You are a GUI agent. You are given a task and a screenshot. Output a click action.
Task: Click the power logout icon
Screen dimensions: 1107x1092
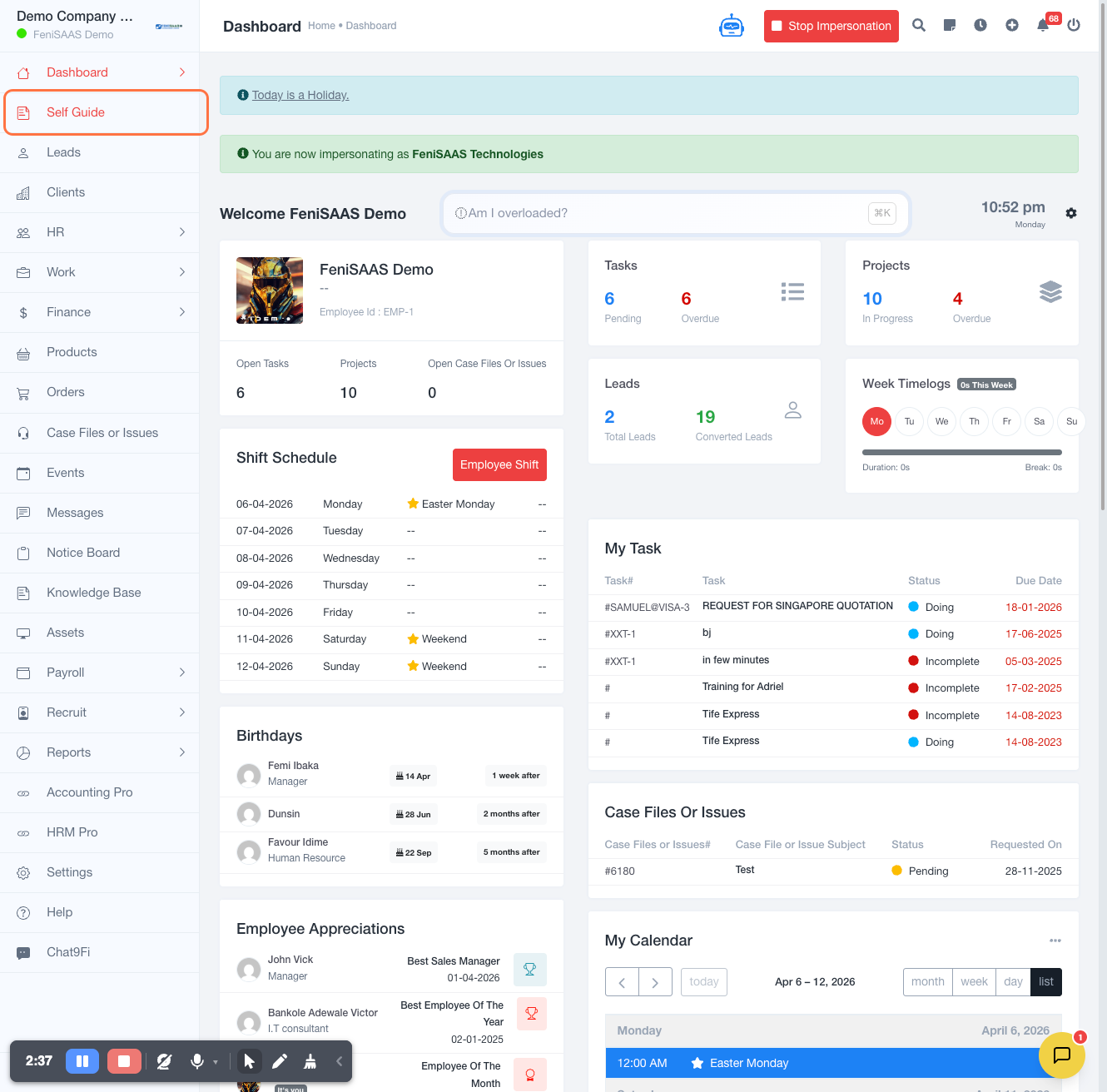[1074, 26]
